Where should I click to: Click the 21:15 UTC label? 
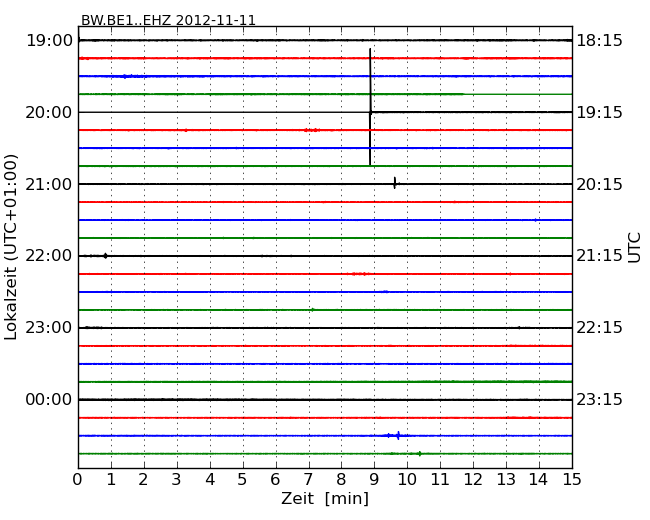click(599, 256)
